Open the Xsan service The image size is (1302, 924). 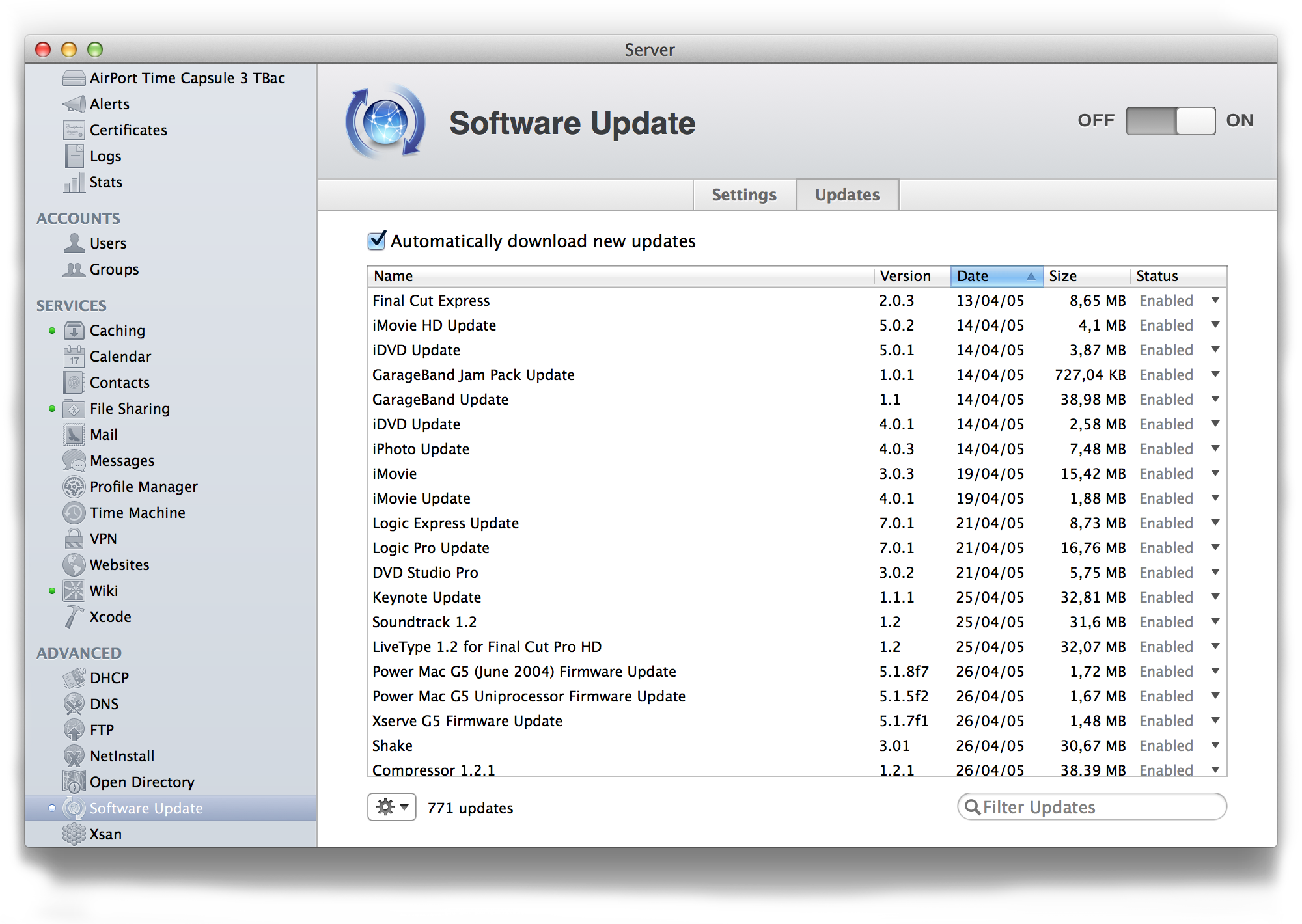point(92,834)
